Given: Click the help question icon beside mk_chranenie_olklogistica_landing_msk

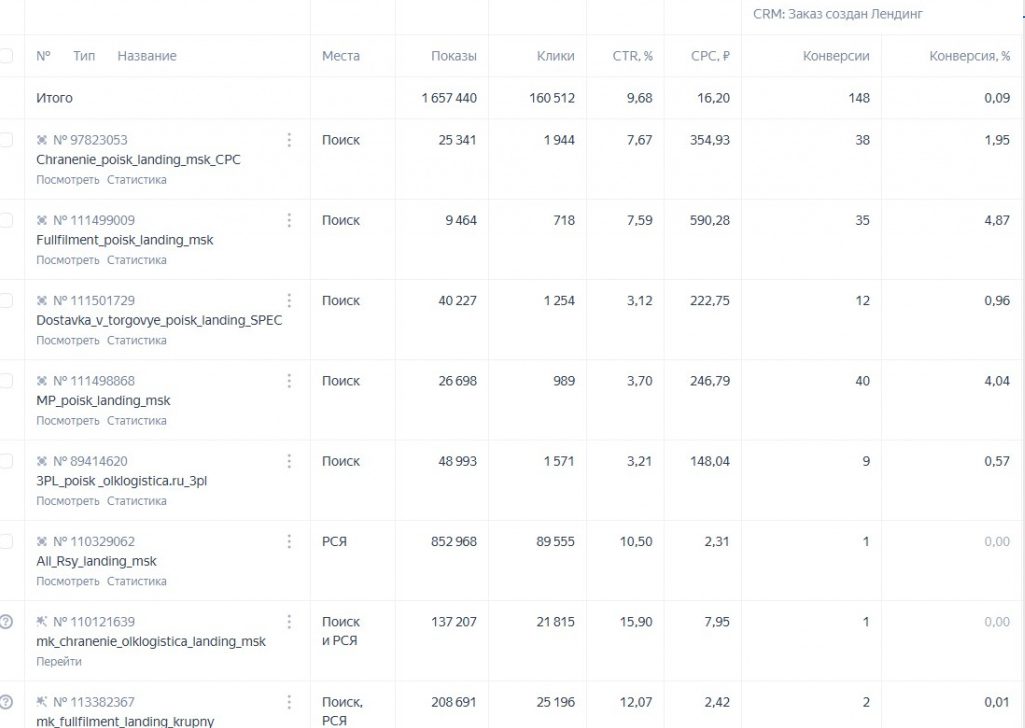Looking at the screenshot, I should click(6, 622).
